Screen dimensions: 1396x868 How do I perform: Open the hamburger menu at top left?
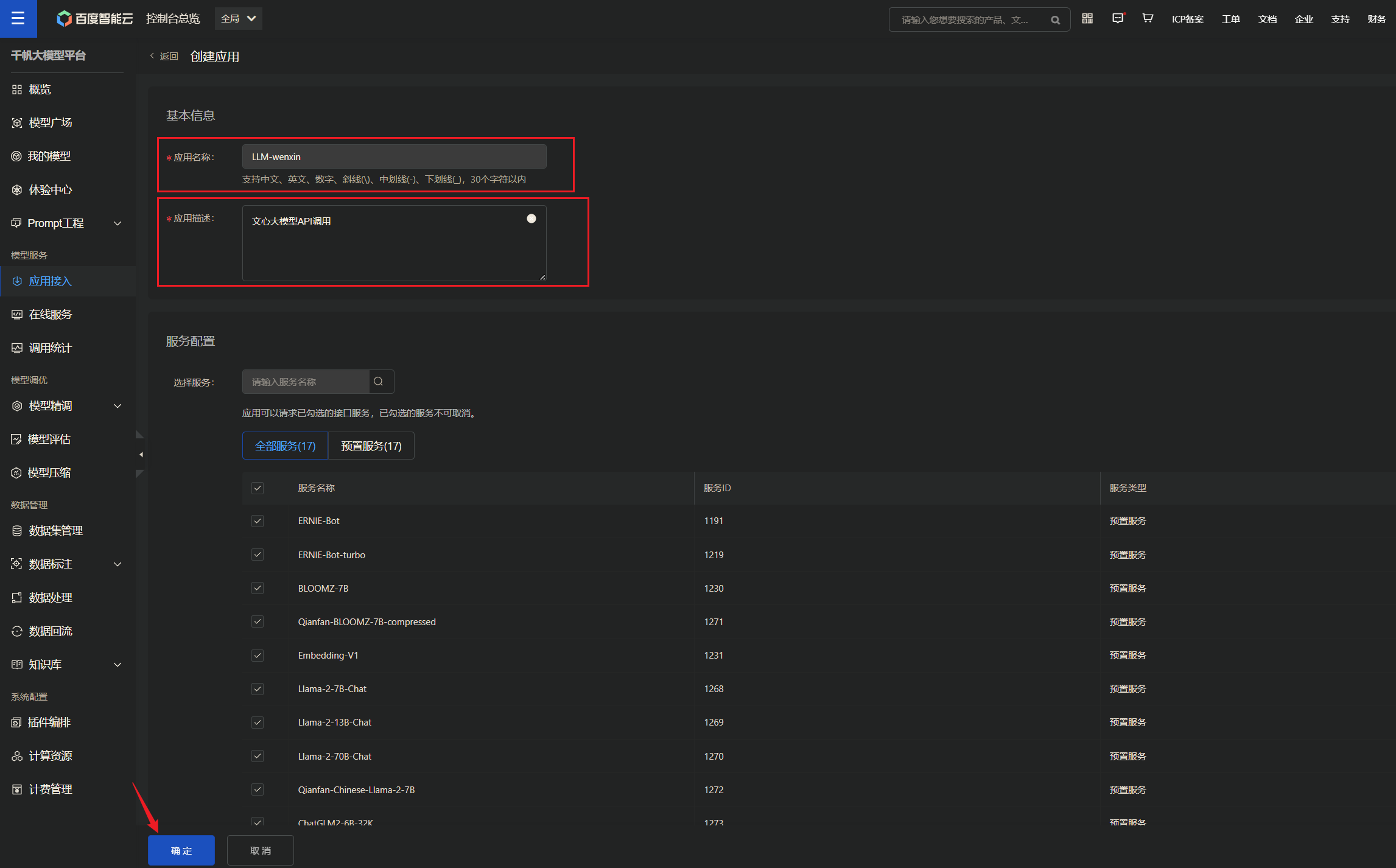coord(18,18)
